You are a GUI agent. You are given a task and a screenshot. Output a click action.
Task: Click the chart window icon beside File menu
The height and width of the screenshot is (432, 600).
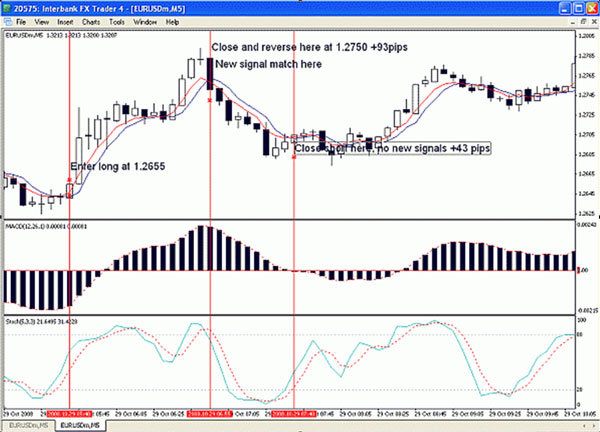[7, 21]
